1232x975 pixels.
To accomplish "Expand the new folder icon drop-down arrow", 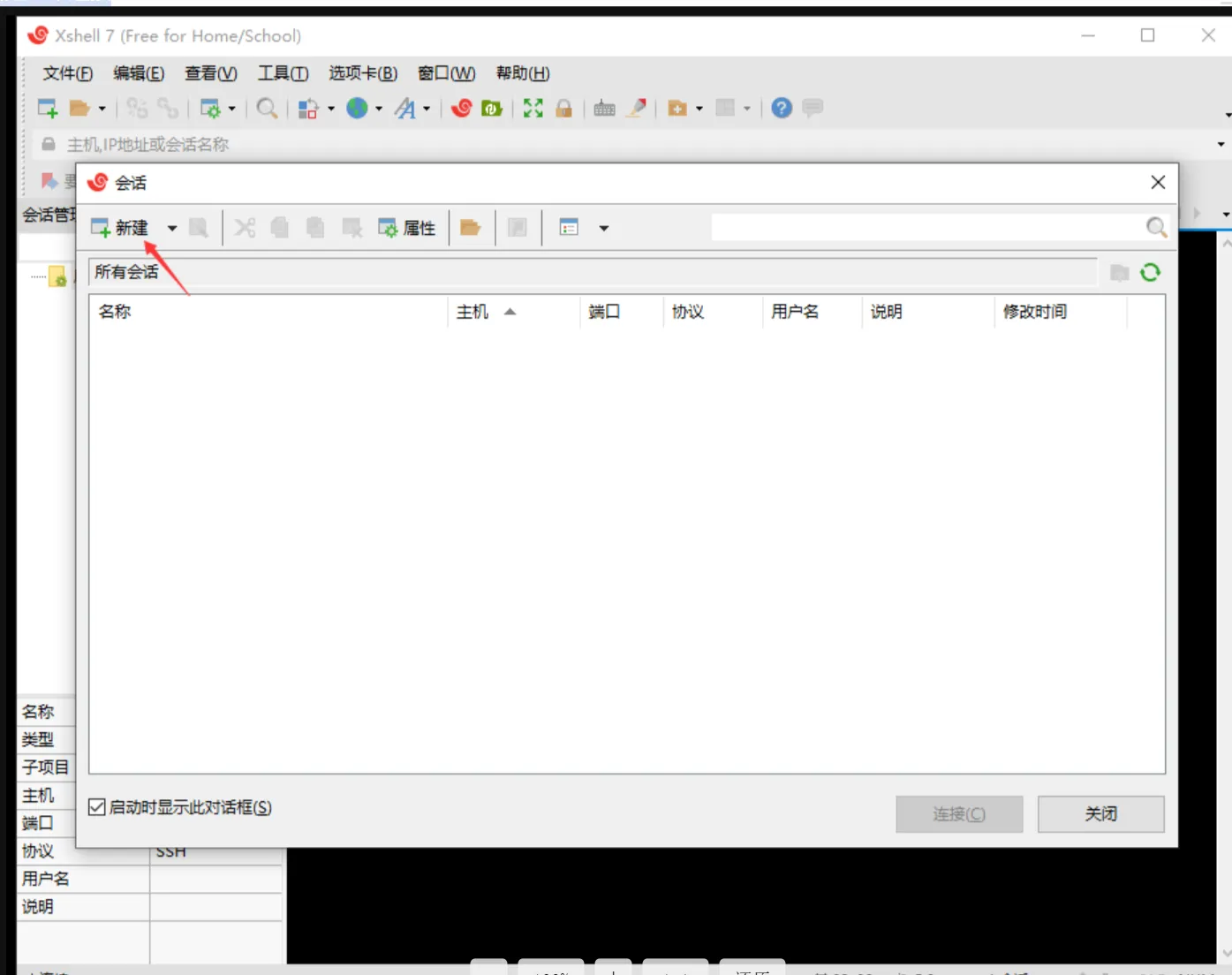I will [699, 109].
